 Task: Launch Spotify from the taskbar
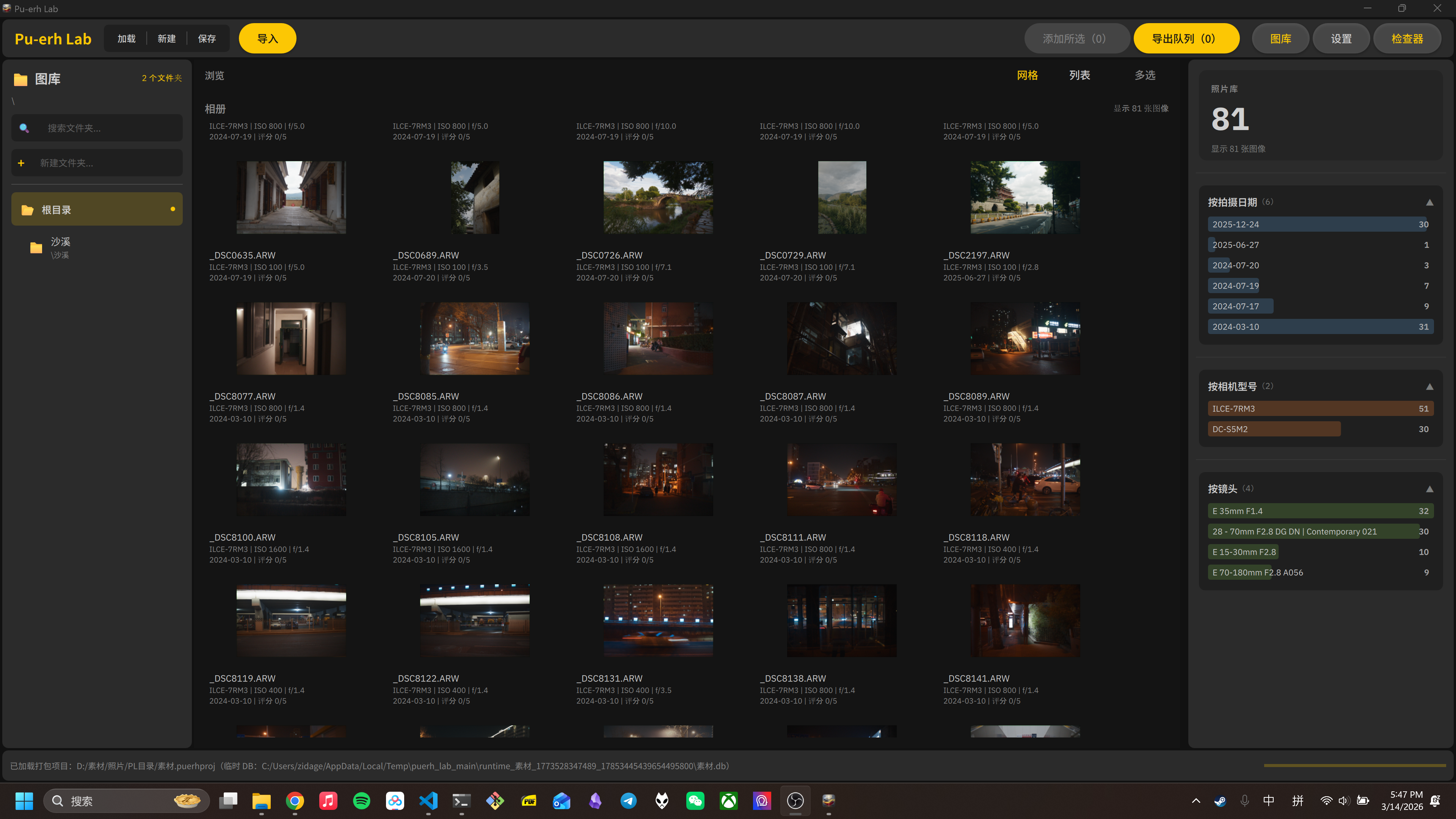coord(362,801)
